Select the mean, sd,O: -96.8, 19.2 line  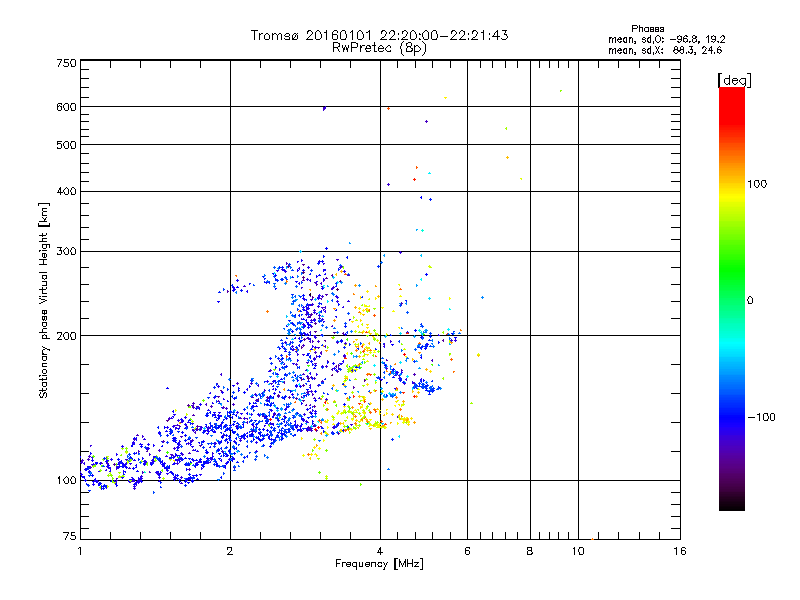666,39
